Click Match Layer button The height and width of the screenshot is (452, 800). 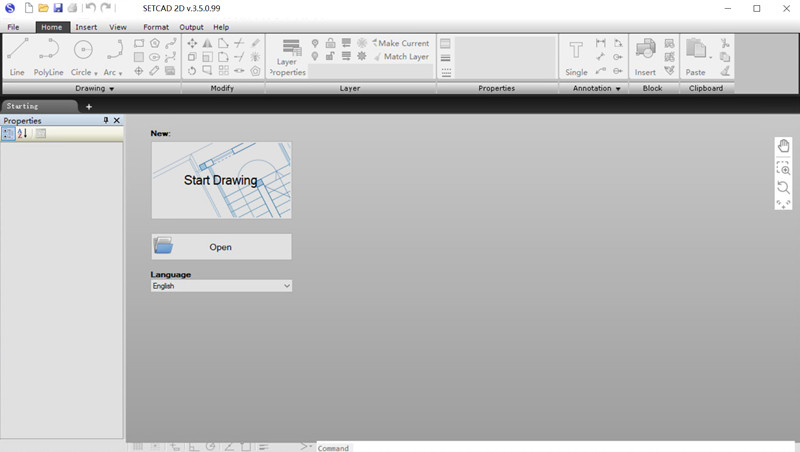pos(402,57)
